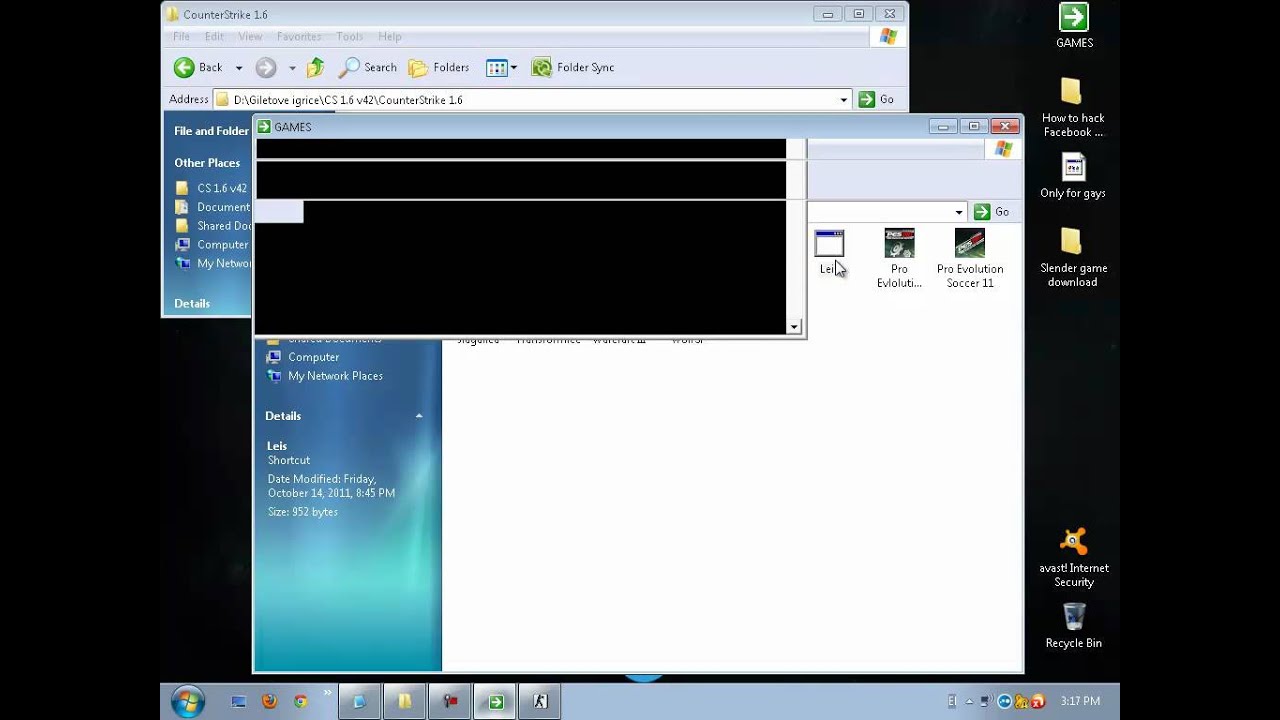The height and width of the screenshot is (720, 1280).
Task: Click the scroll-down arrow of the black panel
Action: 794,327
